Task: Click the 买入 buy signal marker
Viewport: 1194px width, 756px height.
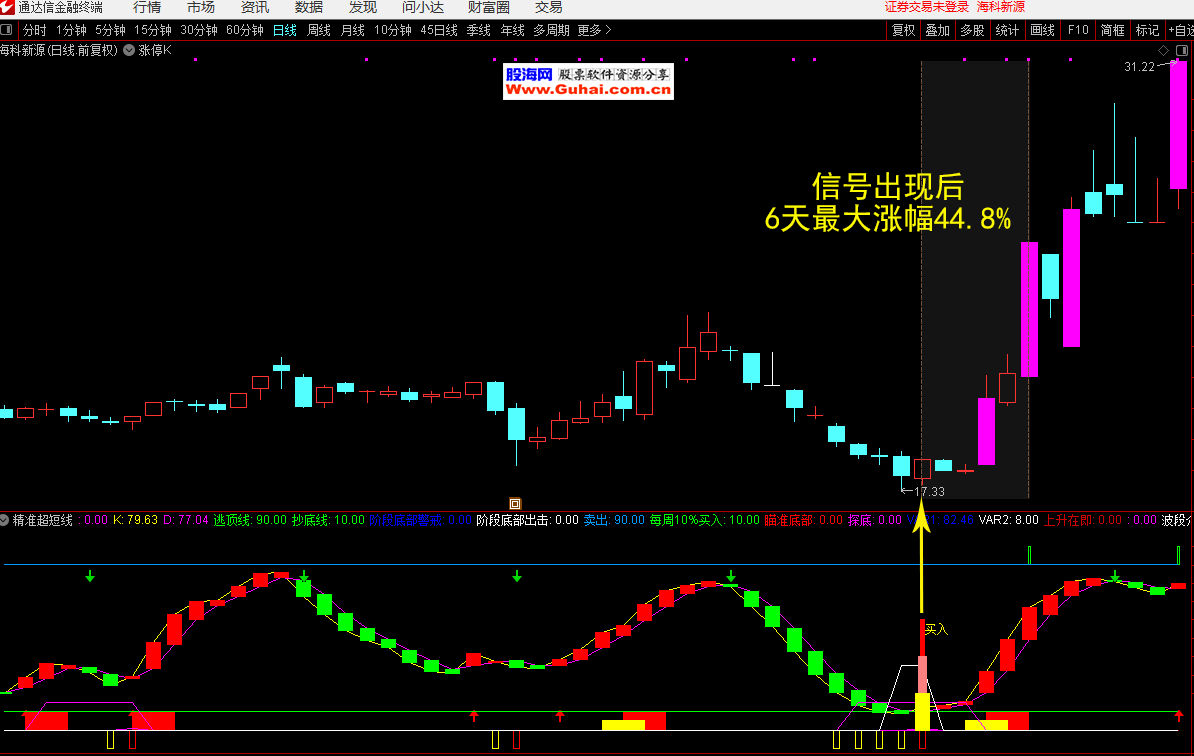Action: (935, 630)
